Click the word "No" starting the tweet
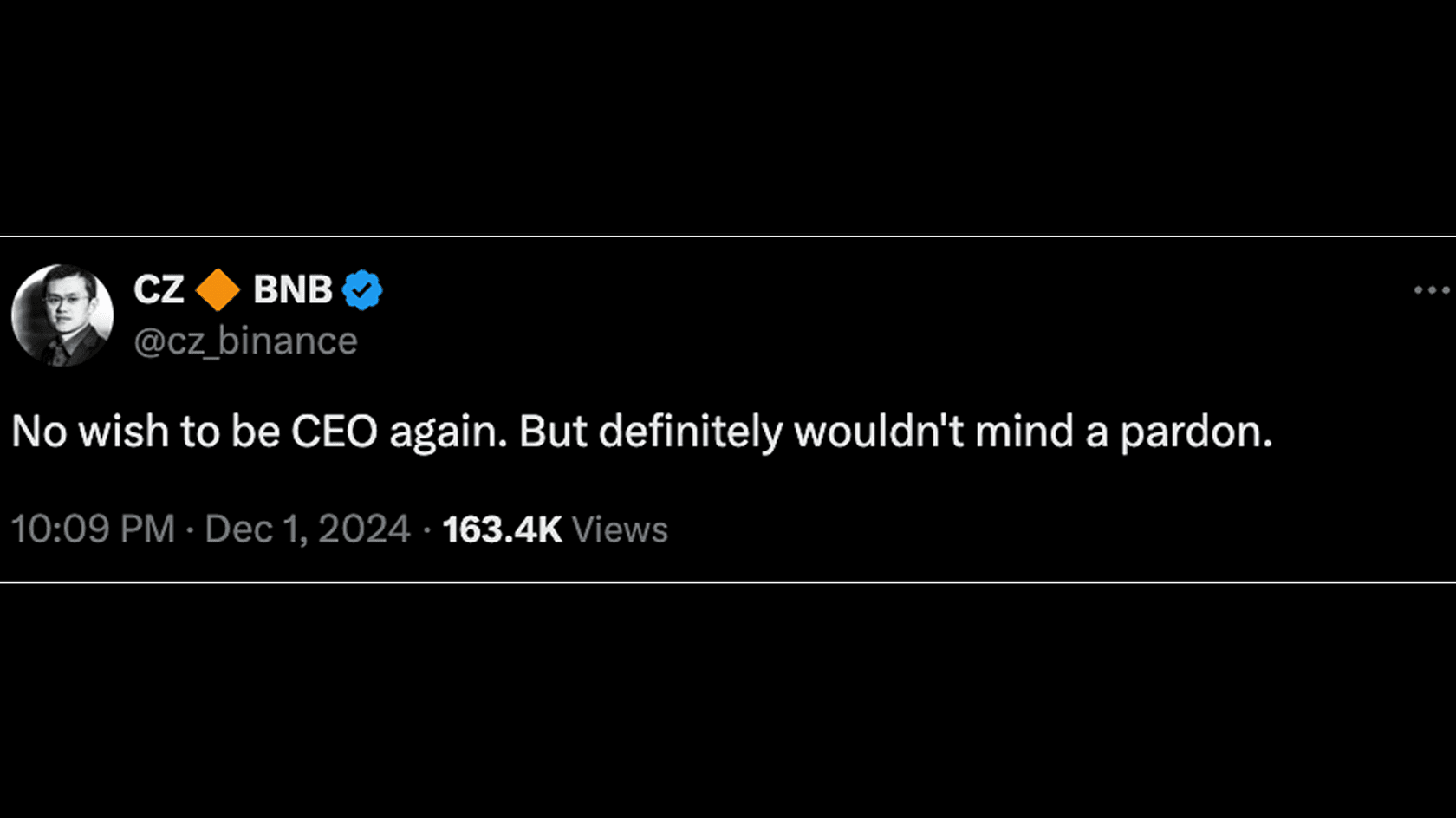 pyautogui.click(x=39, y=432)
